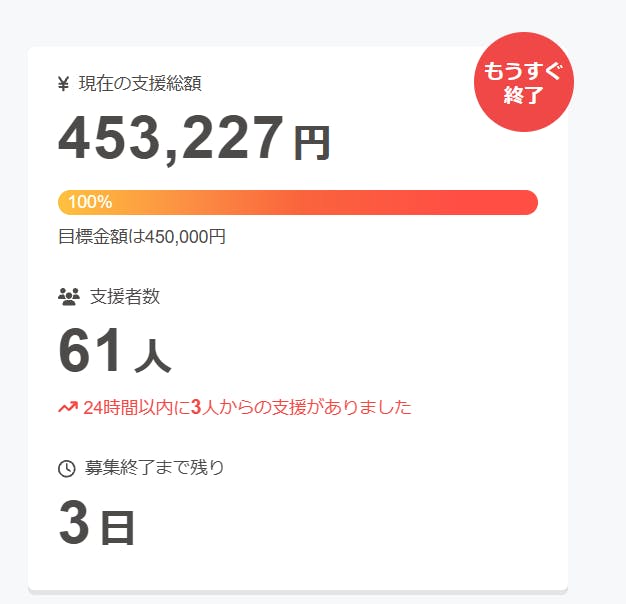Screen dimensions: 626x604
Task: Click the 100% label on progress bar
Action: 90,202
